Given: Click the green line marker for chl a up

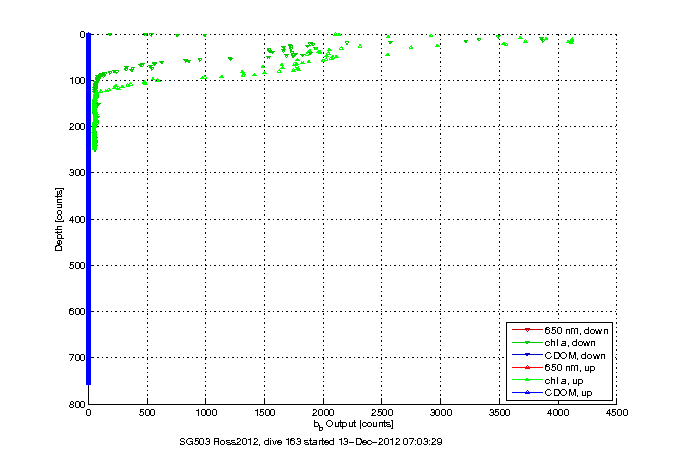Looking at the screenshot, I should [x=527, y=380].
